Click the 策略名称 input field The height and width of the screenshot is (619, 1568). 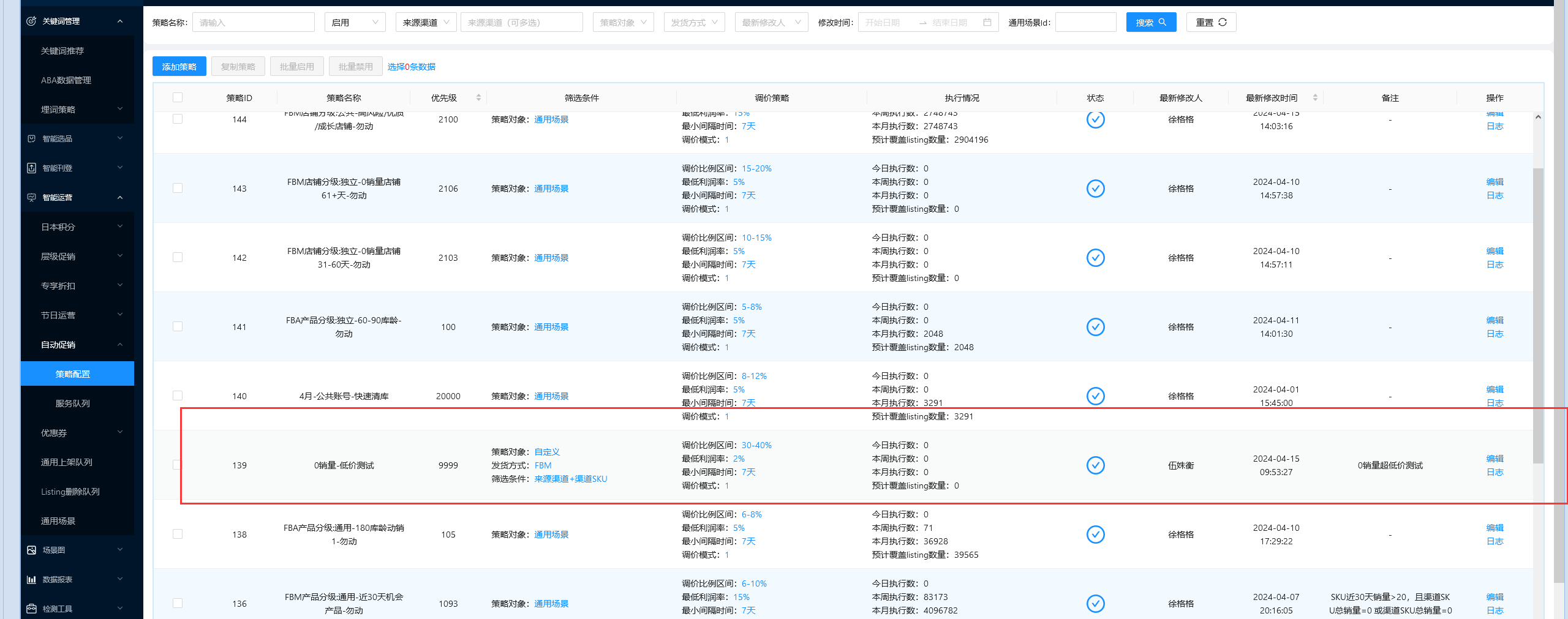253,22
